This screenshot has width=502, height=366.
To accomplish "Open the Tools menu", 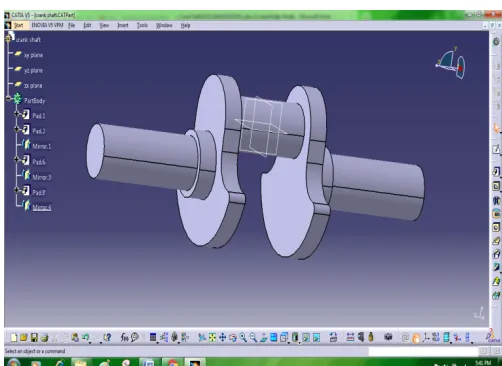I will [142, 25].
